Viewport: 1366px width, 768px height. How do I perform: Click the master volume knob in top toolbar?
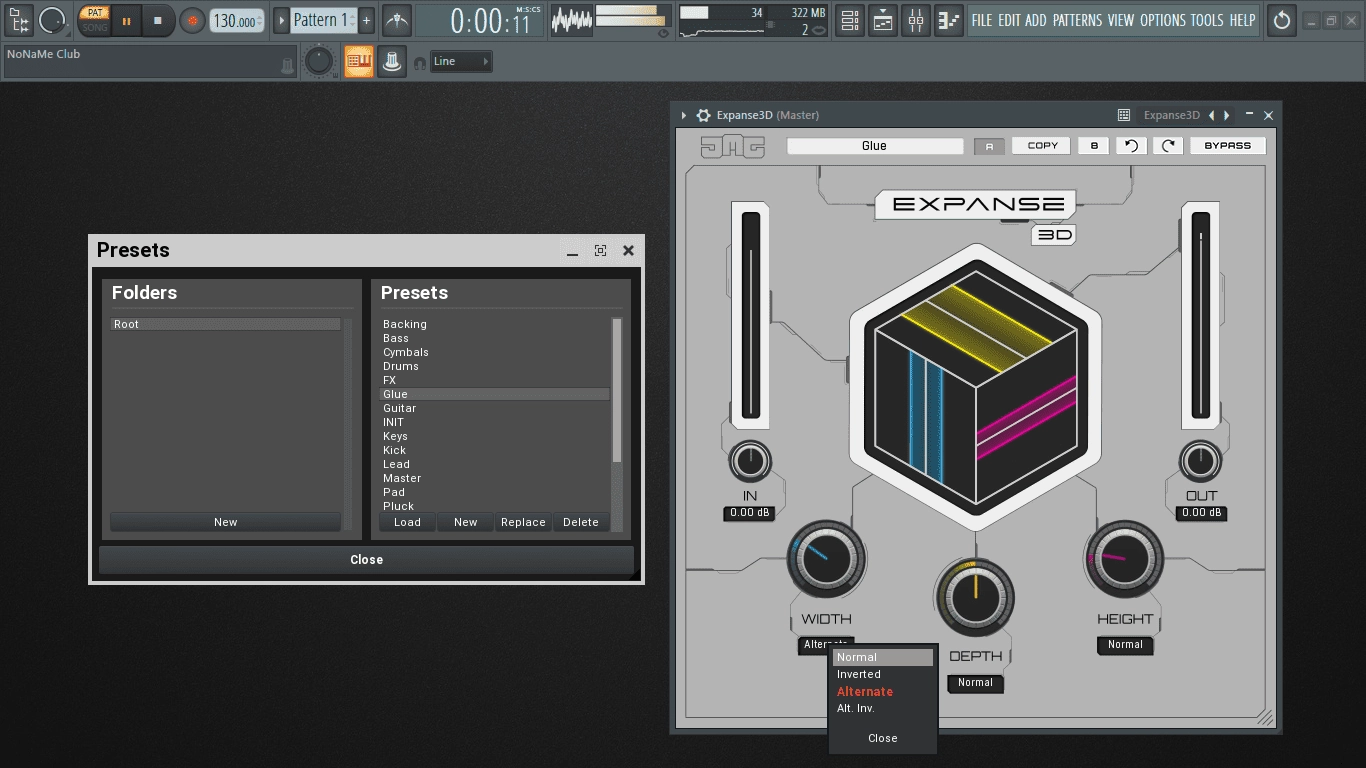coord(52,19)
